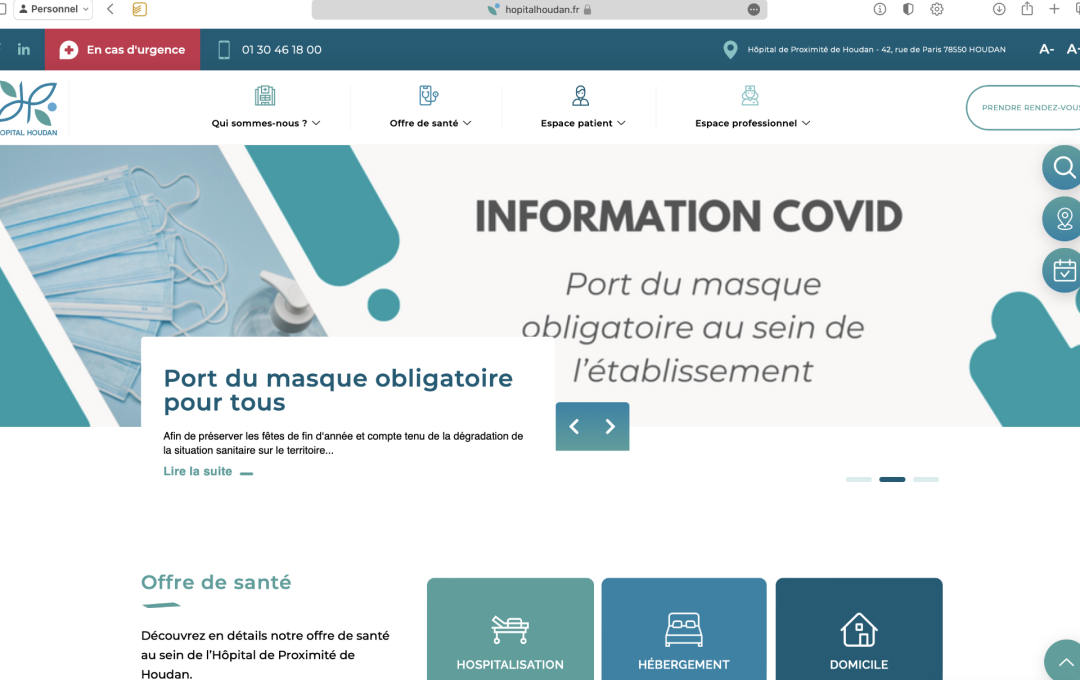Select the first carousel slide indicator
The image size is (1080, 680).
858,480
